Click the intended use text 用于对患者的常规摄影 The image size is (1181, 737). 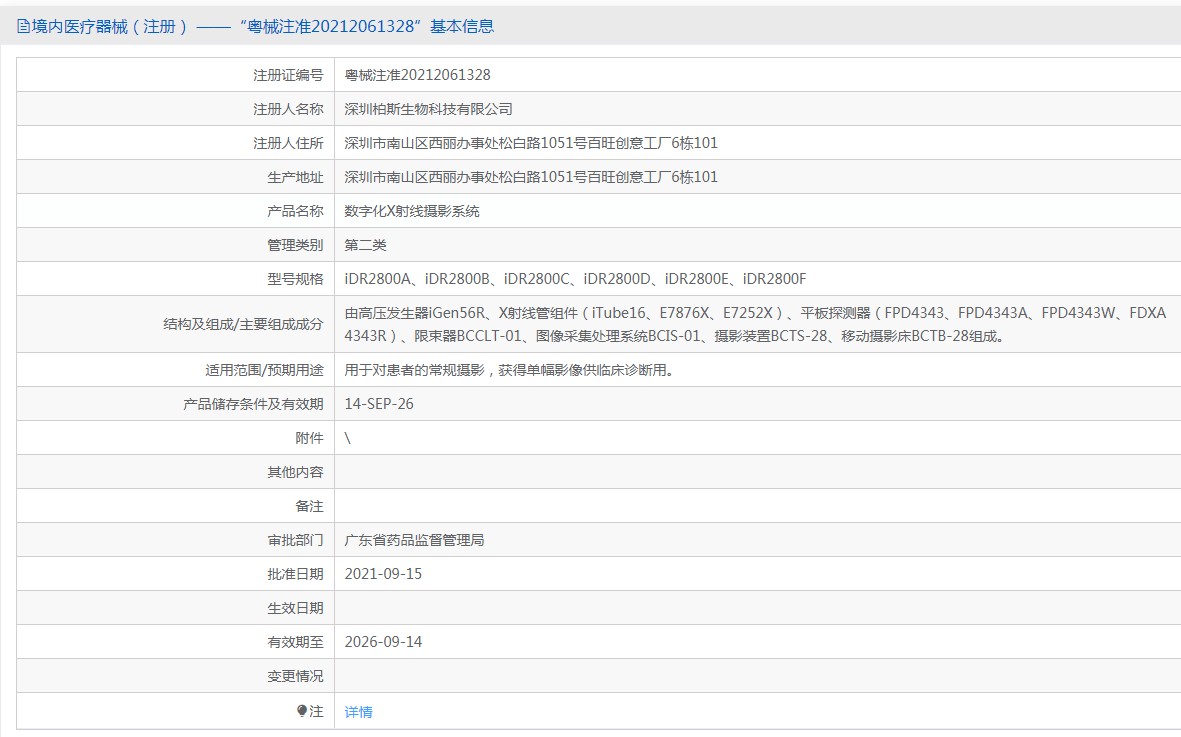(509, 370)
